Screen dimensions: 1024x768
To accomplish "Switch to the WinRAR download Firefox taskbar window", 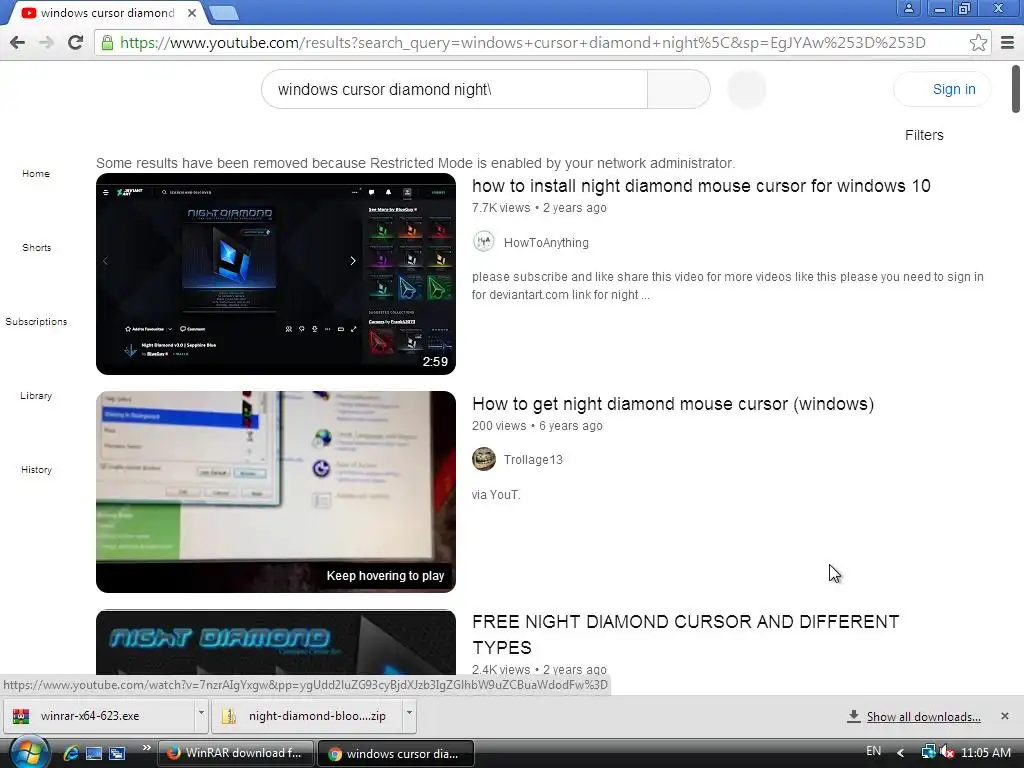I will tap(236, 753).
